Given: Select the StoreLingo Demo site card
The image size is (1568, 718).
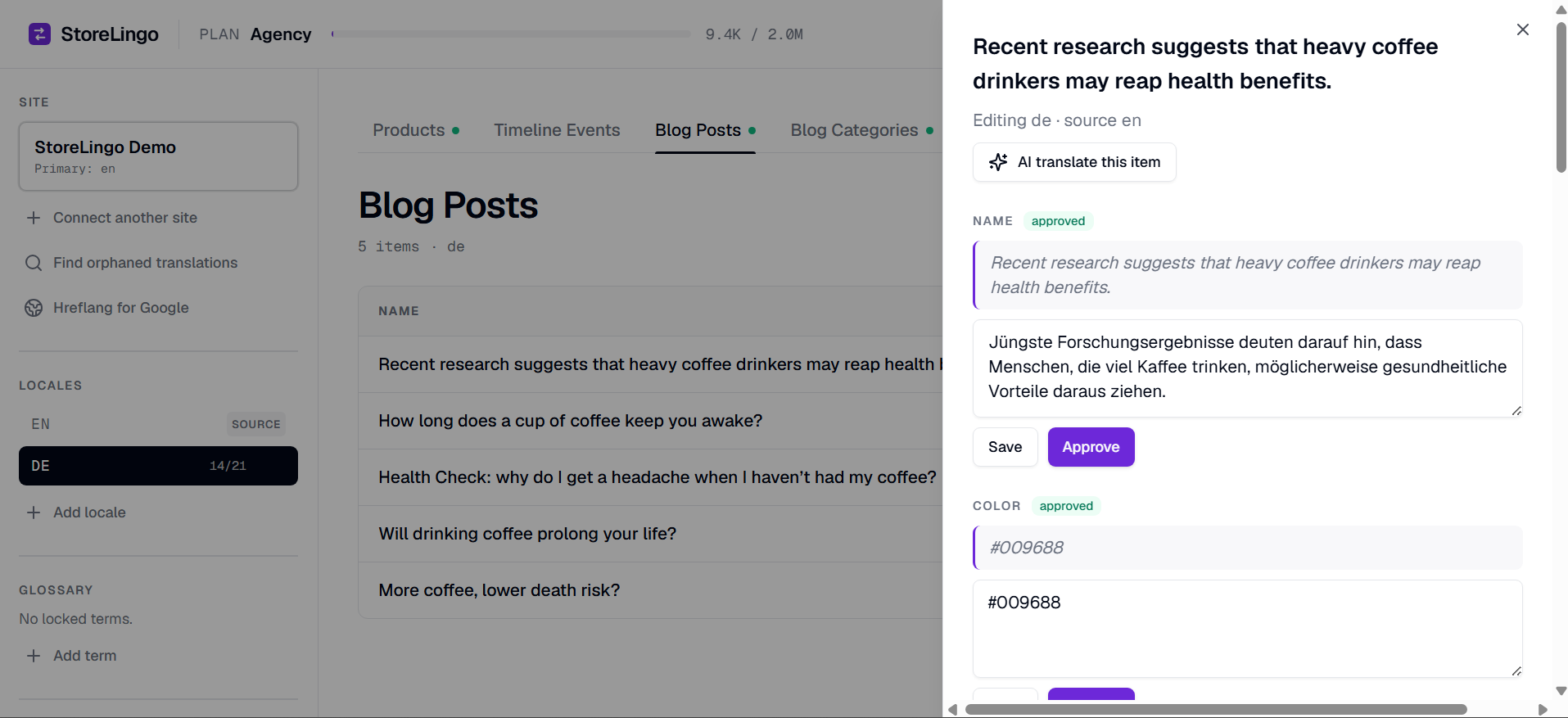Looking at the screenshot, I should (158, 156).
